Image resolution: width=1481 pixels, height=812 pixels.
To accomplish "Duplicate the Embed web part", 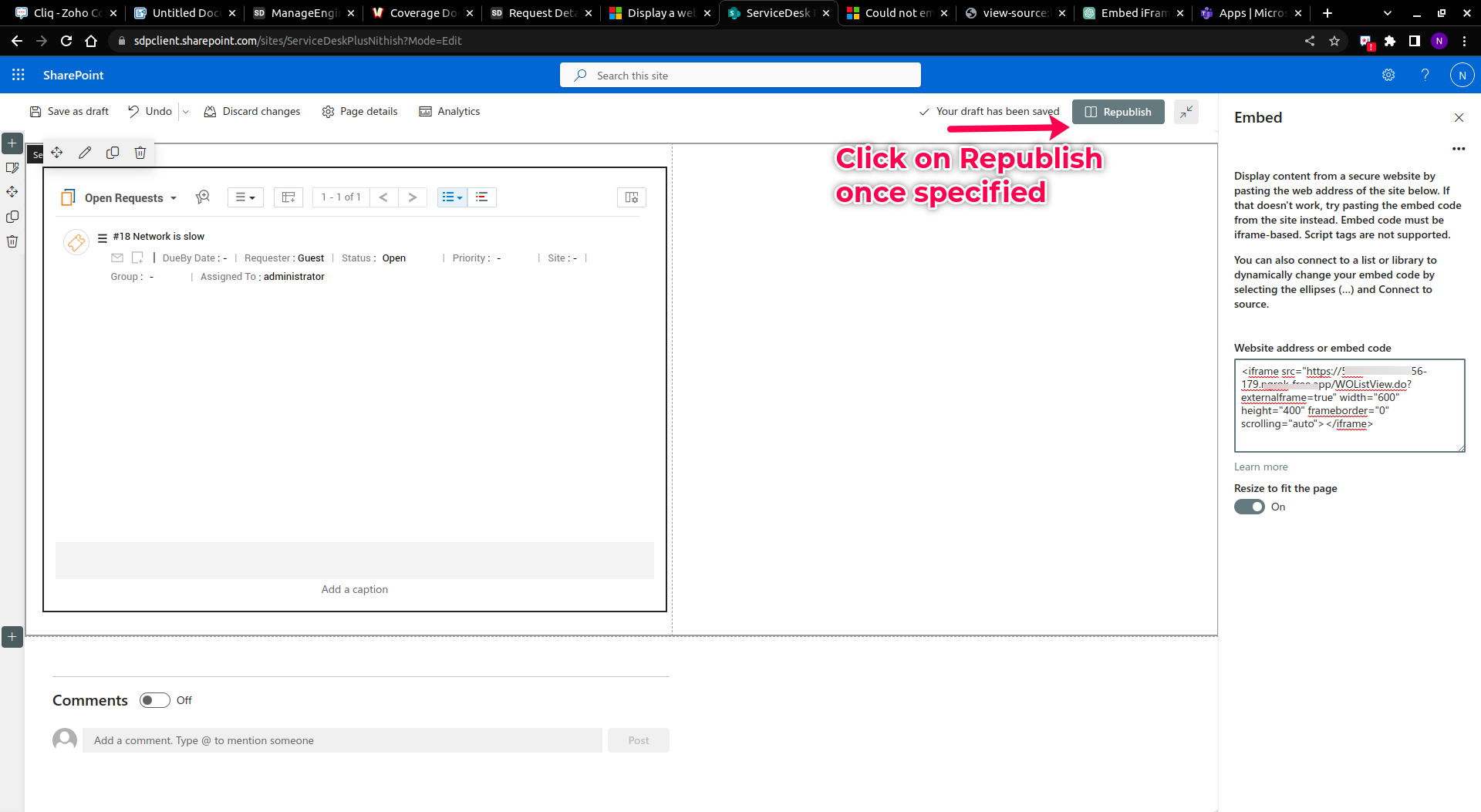I will pos(113,153).
